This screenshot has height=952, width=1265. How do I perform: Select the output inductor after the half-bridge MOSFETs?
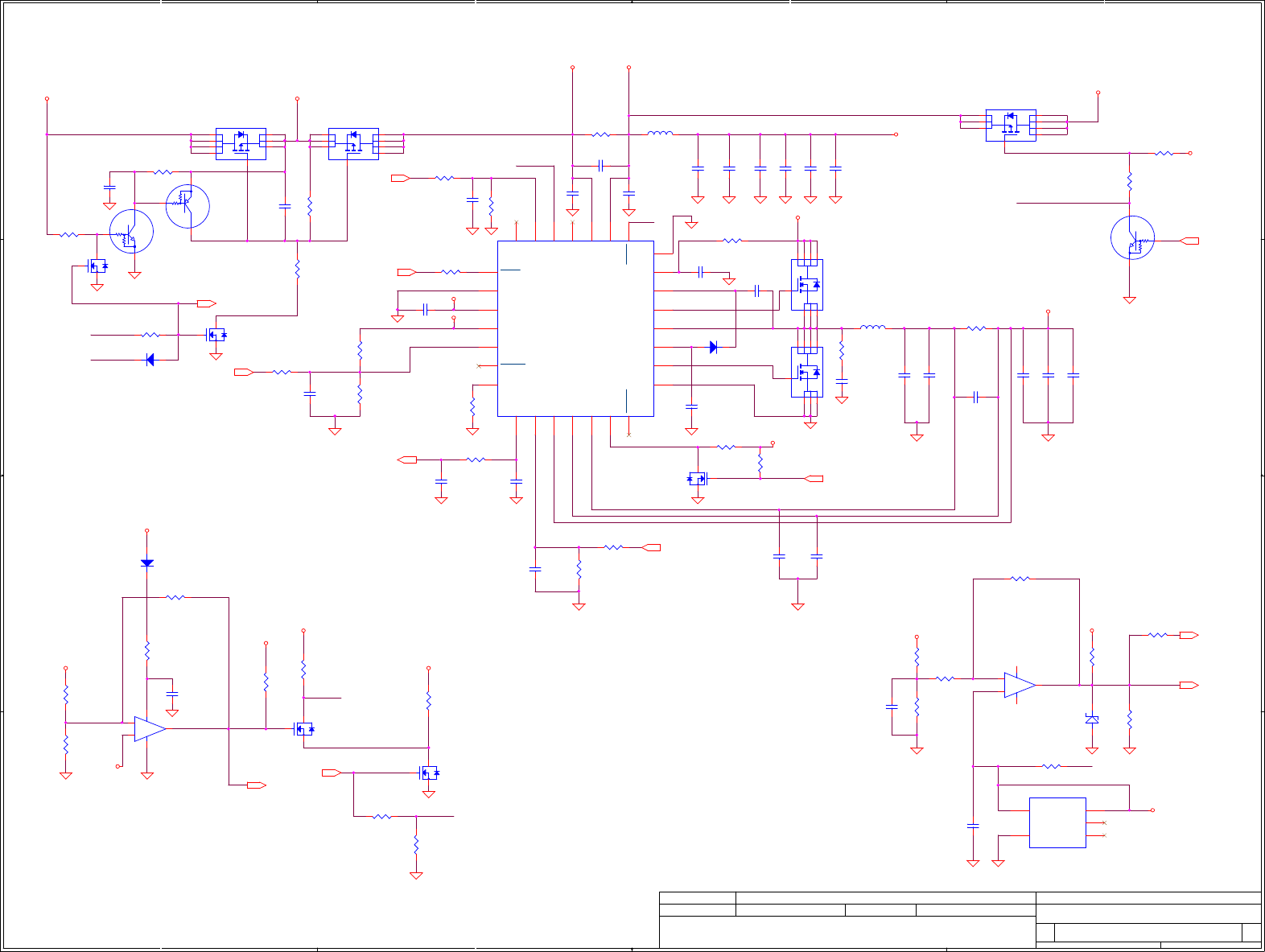873,327
